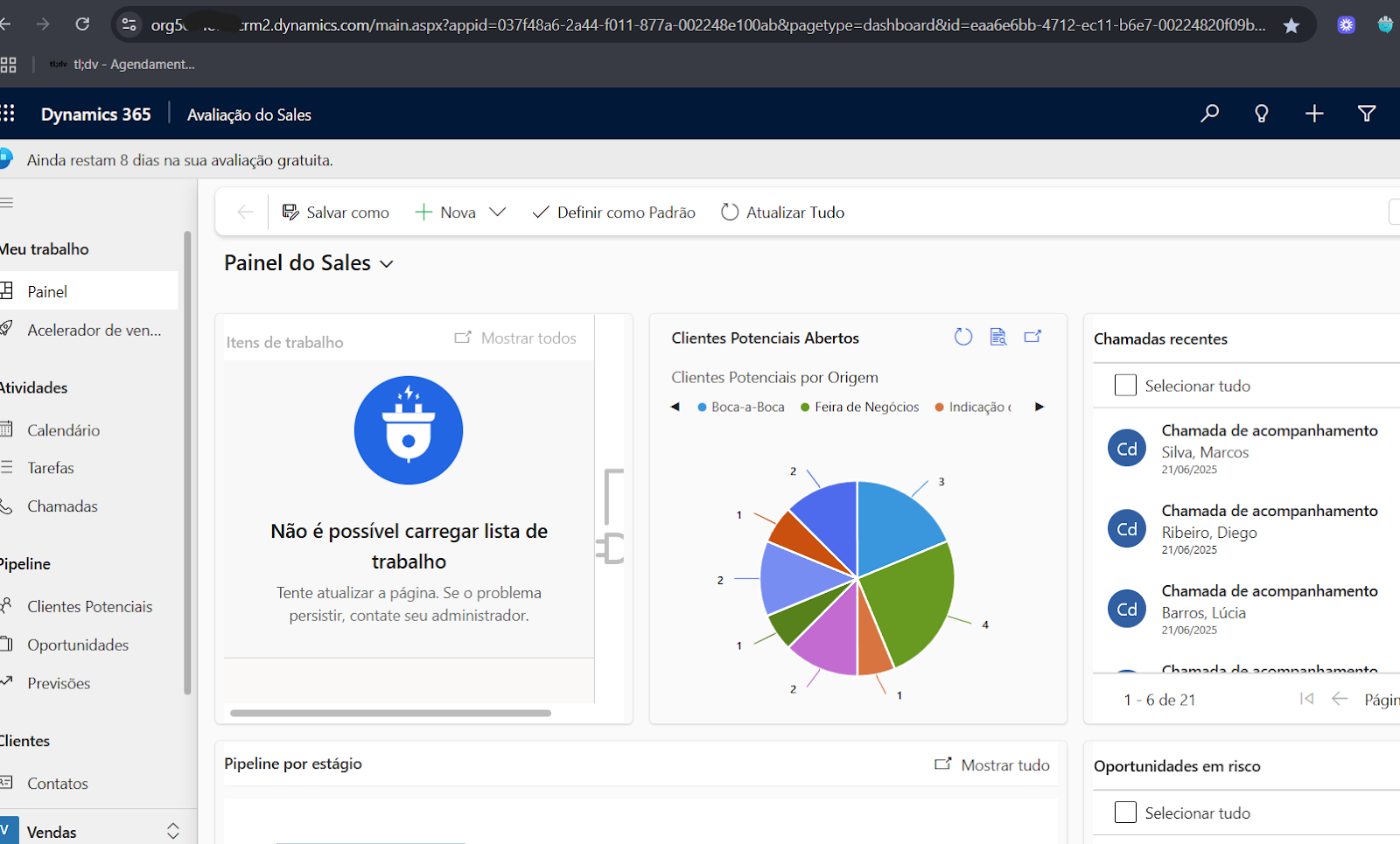Screen dimensions: 1400x844
Task: Click the lightbulb assistant icon
Action: pos(1261,114)
